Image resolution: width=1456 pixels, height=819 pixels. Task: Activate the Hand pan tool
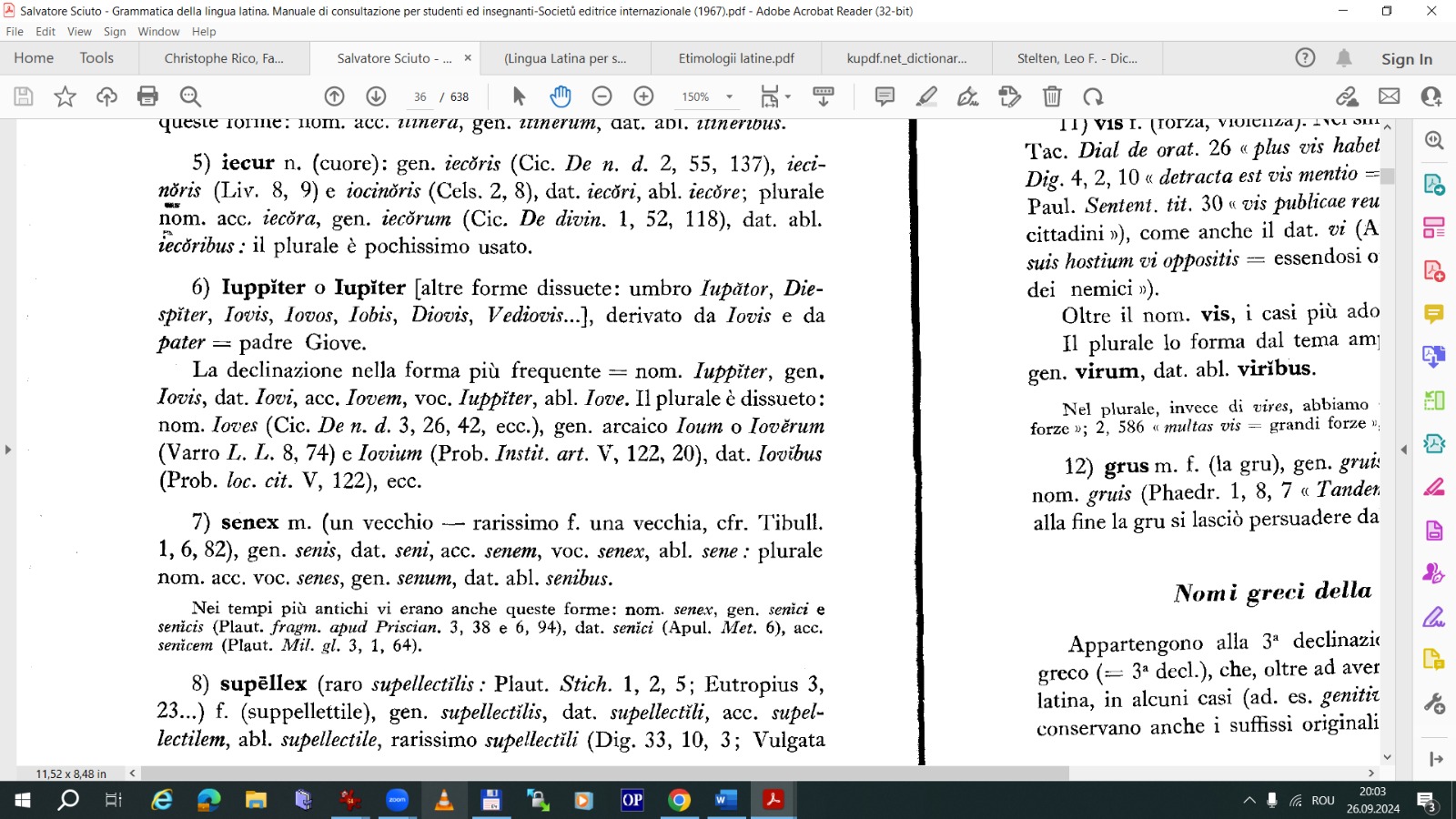[x=560, y=96]
